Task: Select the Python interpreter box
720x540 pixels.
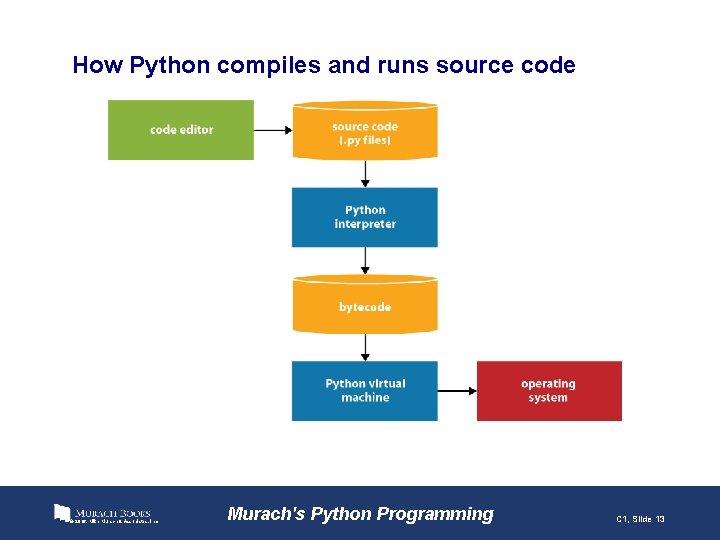Action: pos(365,217)
